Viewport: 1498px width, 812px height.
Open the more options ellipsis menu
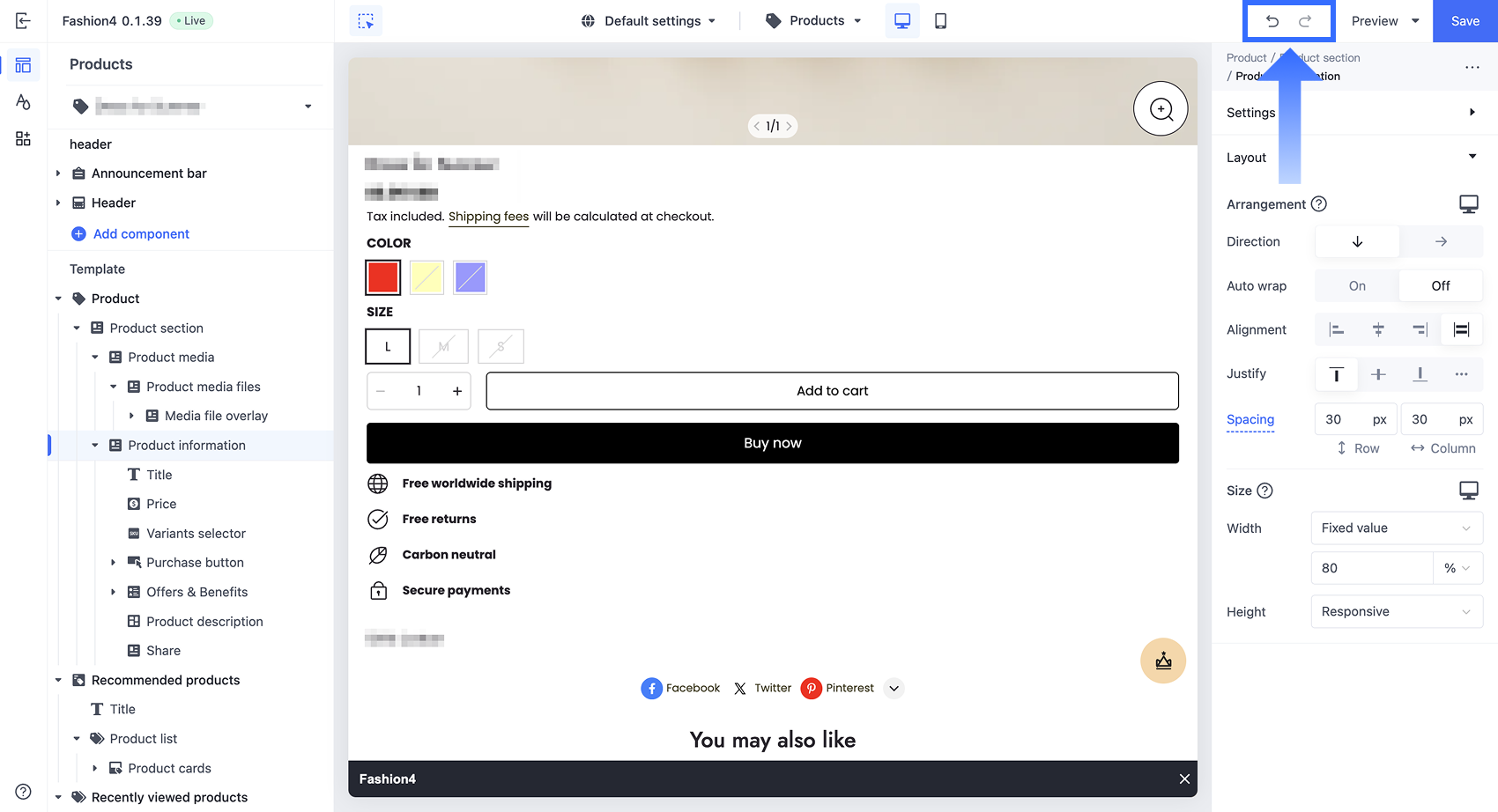click(x=1472, y=67)
